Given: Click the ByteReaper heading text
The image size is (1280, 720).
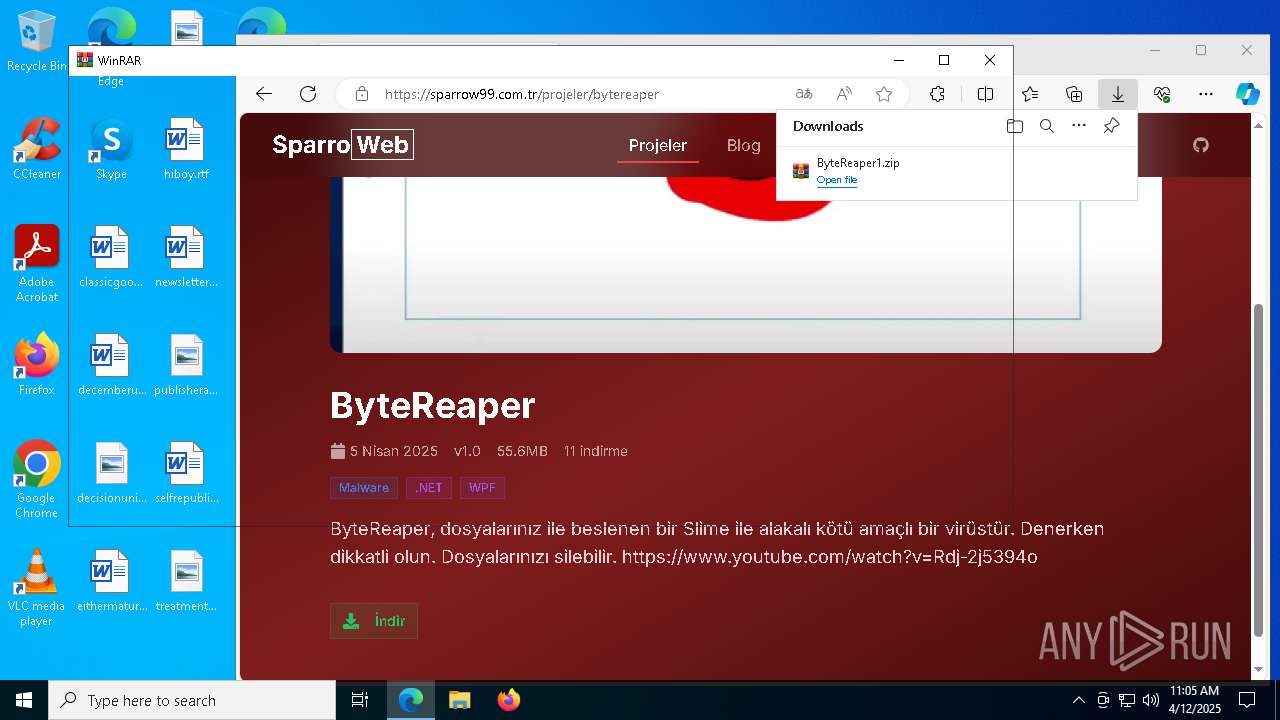Looking at the screenshot, I should pyautogui.click(x=433, y=405).
